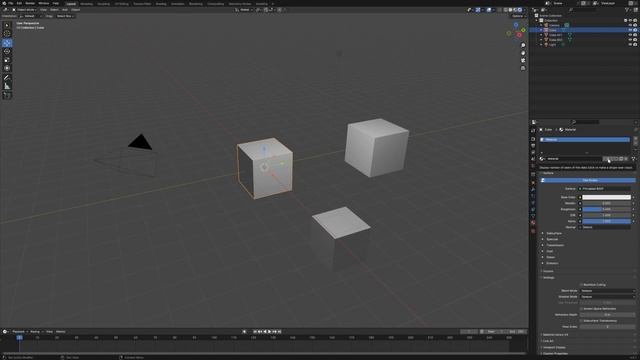Viewport: 640px width, 360px height.
Task: Click the Blender logo icon in menu bar
Action: 4,3
